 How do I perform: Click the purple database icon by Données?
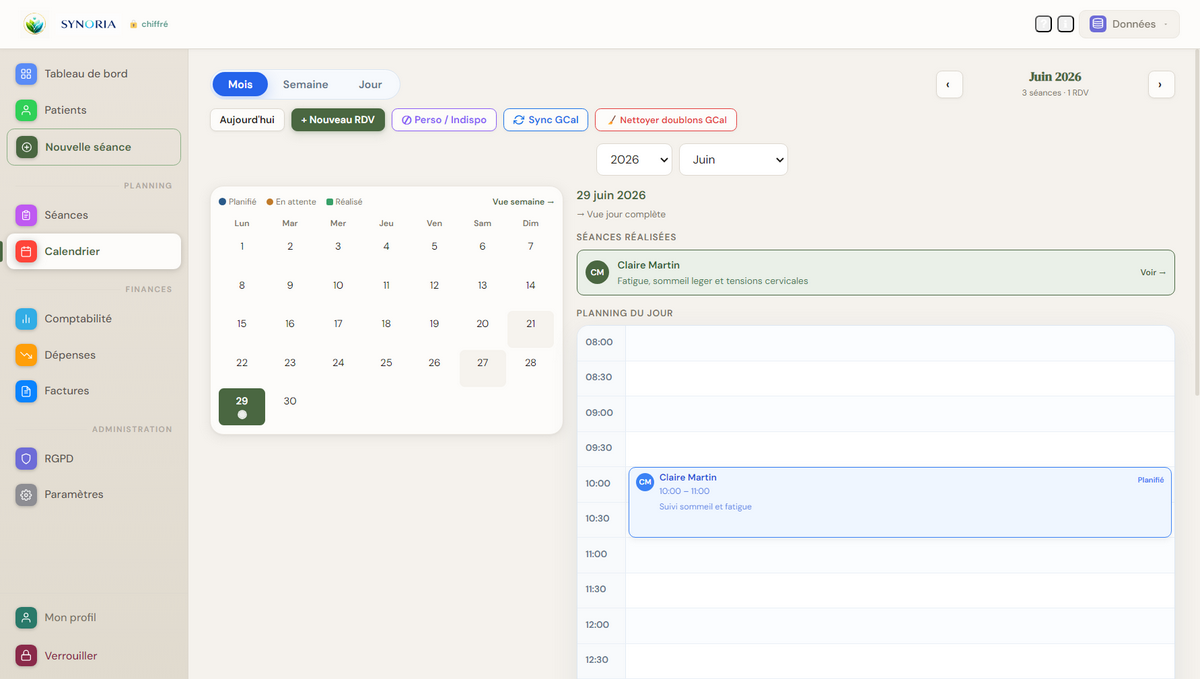(x=1098, y=24)
